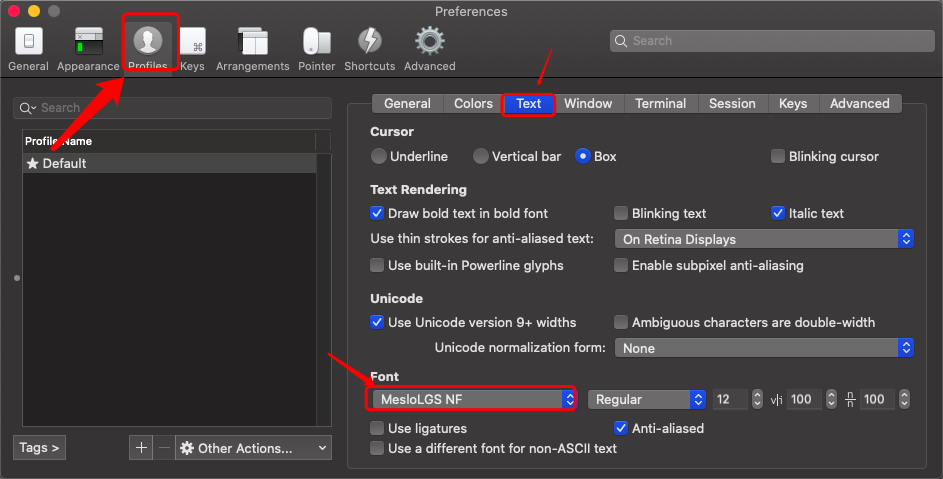Click the font size 12 field
Viewport: 943px width, 479px height.
[730, 400]
